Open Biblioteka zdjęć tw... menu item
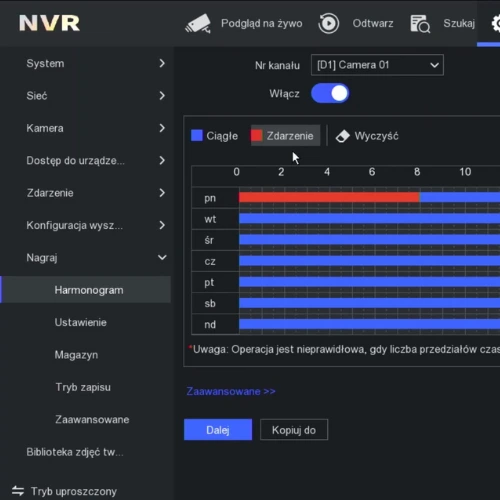The height and width of the screenshot is (500, 500). click(x=75, y=452)
